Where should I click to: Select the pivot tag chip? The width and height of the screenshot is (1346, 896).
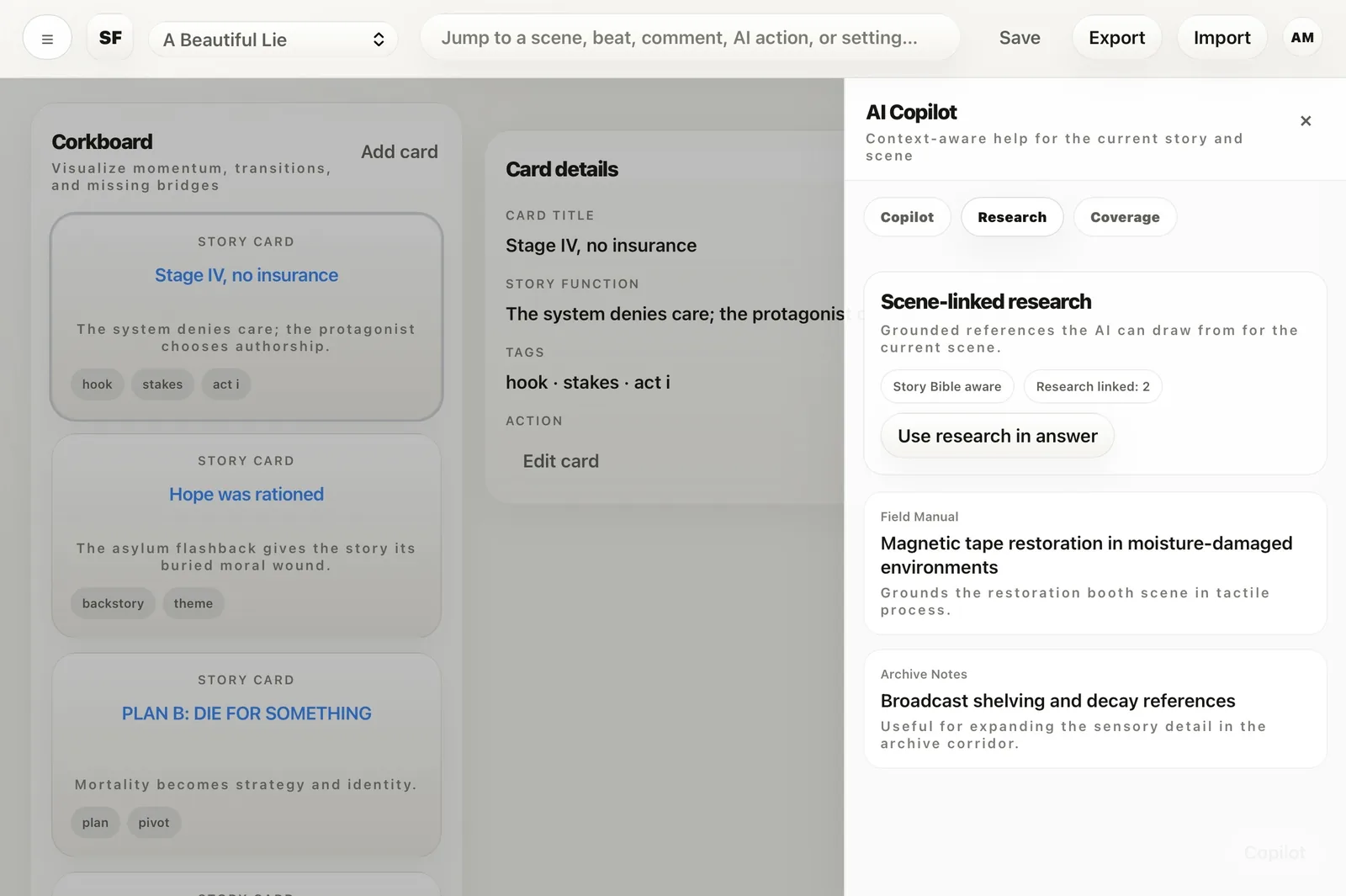click(x=154, y=823)
